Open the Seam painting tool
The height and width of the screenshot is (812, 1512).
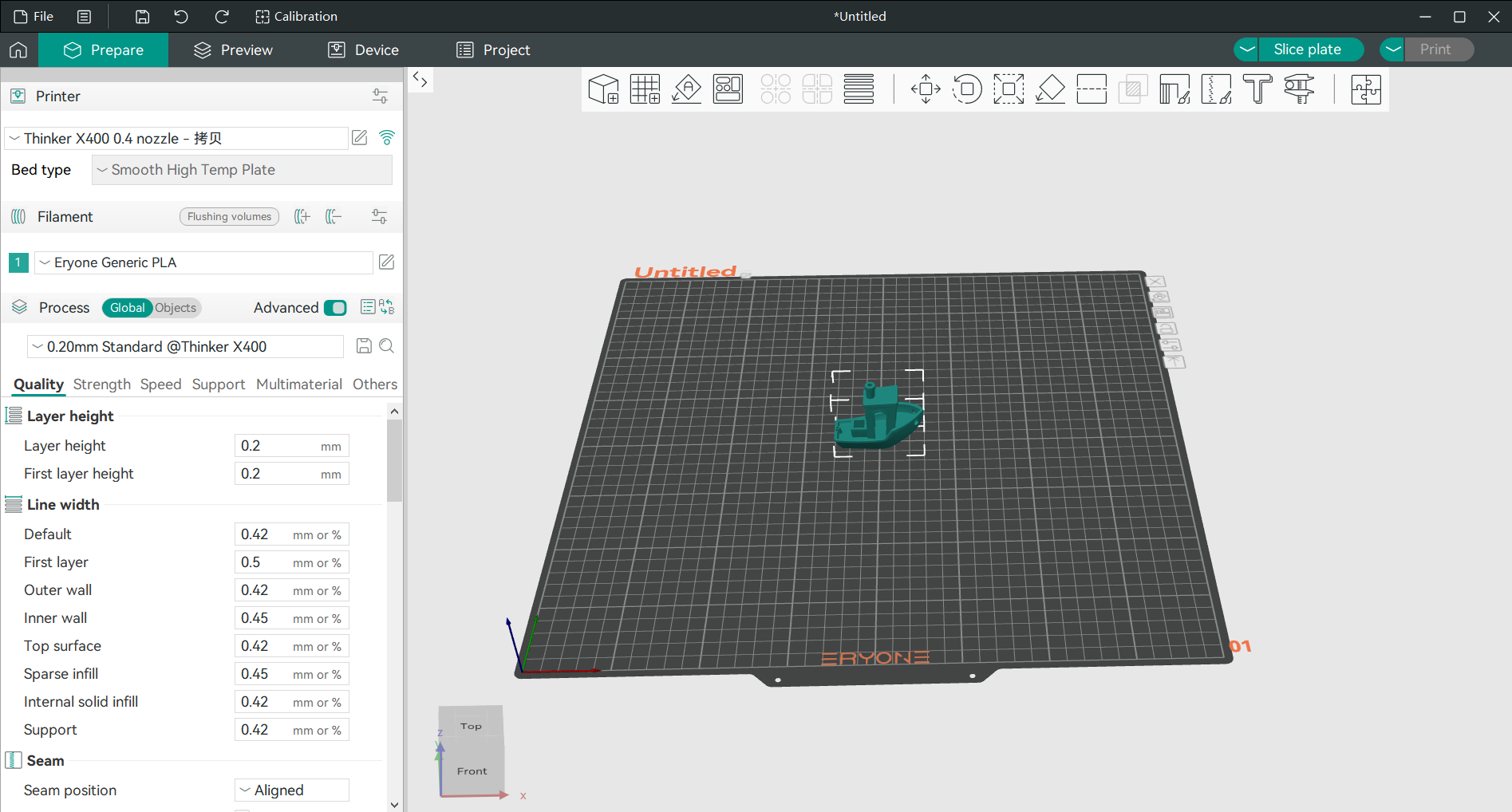coord(1216,89)
